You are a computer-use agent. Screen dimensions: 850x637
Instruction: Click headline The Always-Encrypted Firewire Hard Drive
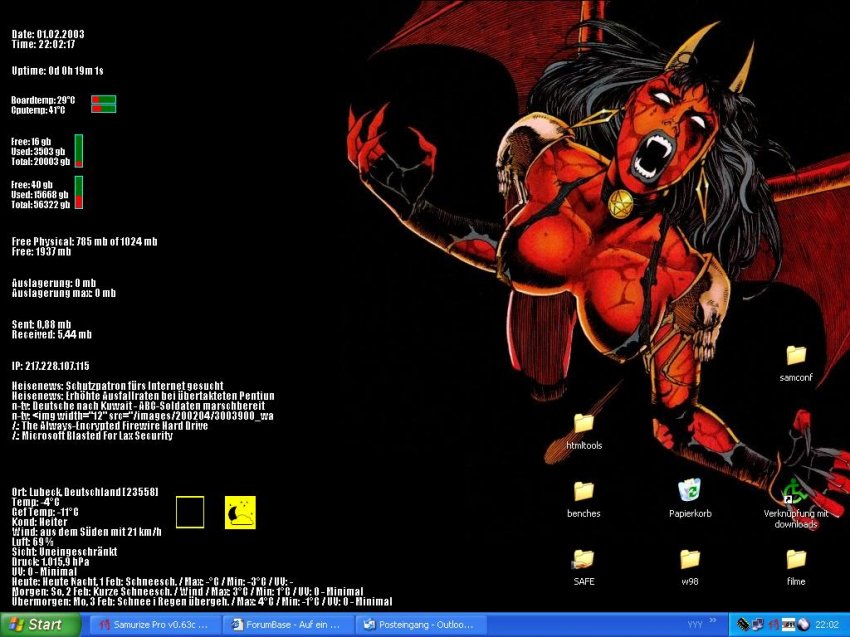point(110,426)
